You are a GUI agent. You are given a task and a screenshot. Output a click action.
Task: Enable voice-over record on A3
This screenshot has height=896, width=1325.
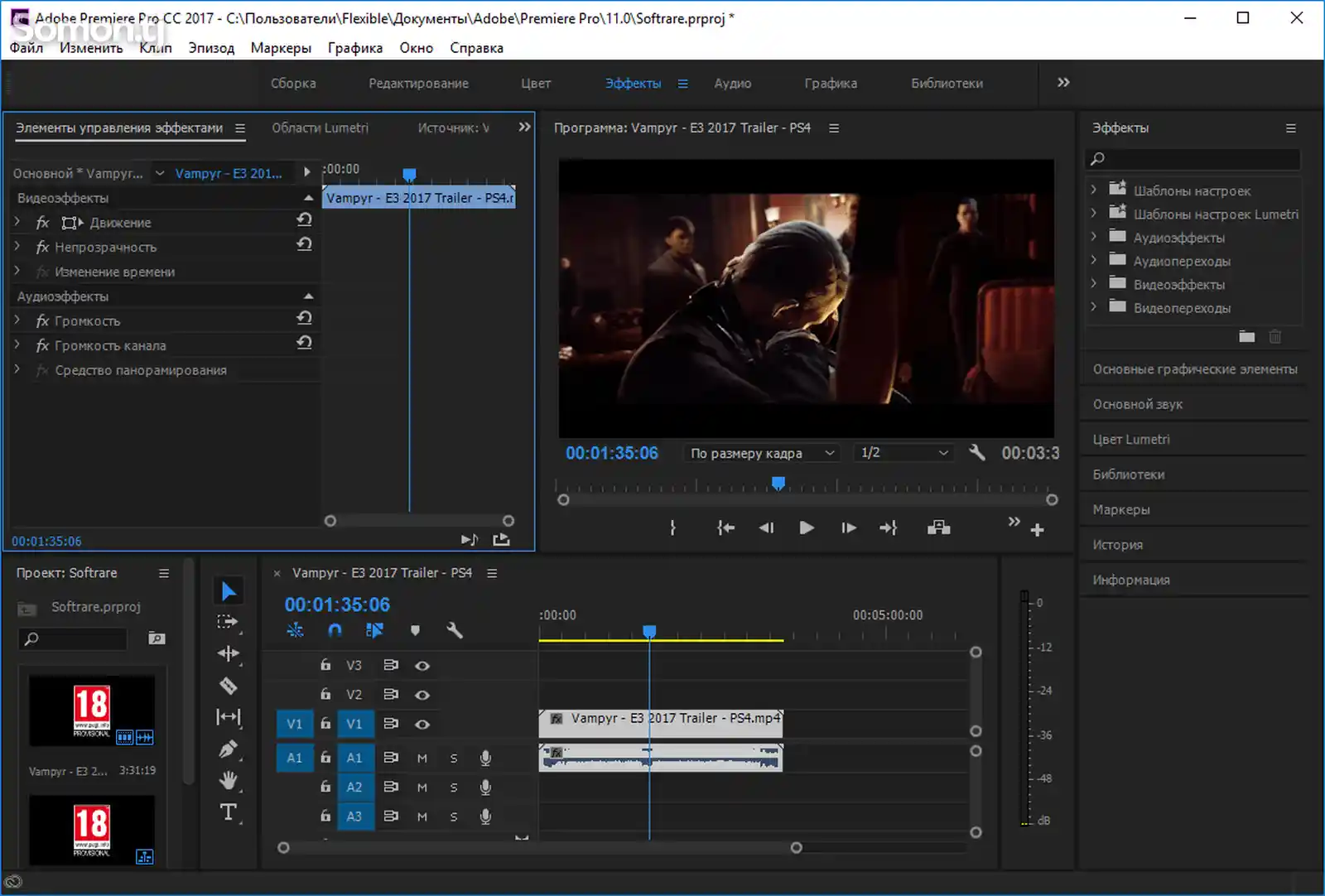[485, 817]
